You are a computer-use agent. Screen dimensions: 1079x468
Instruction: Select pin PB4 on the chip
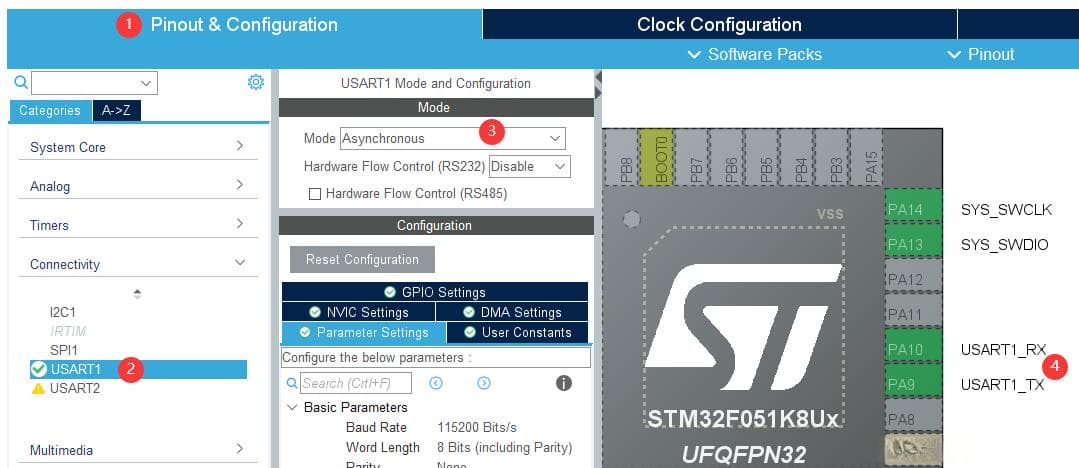click(796, 157)
